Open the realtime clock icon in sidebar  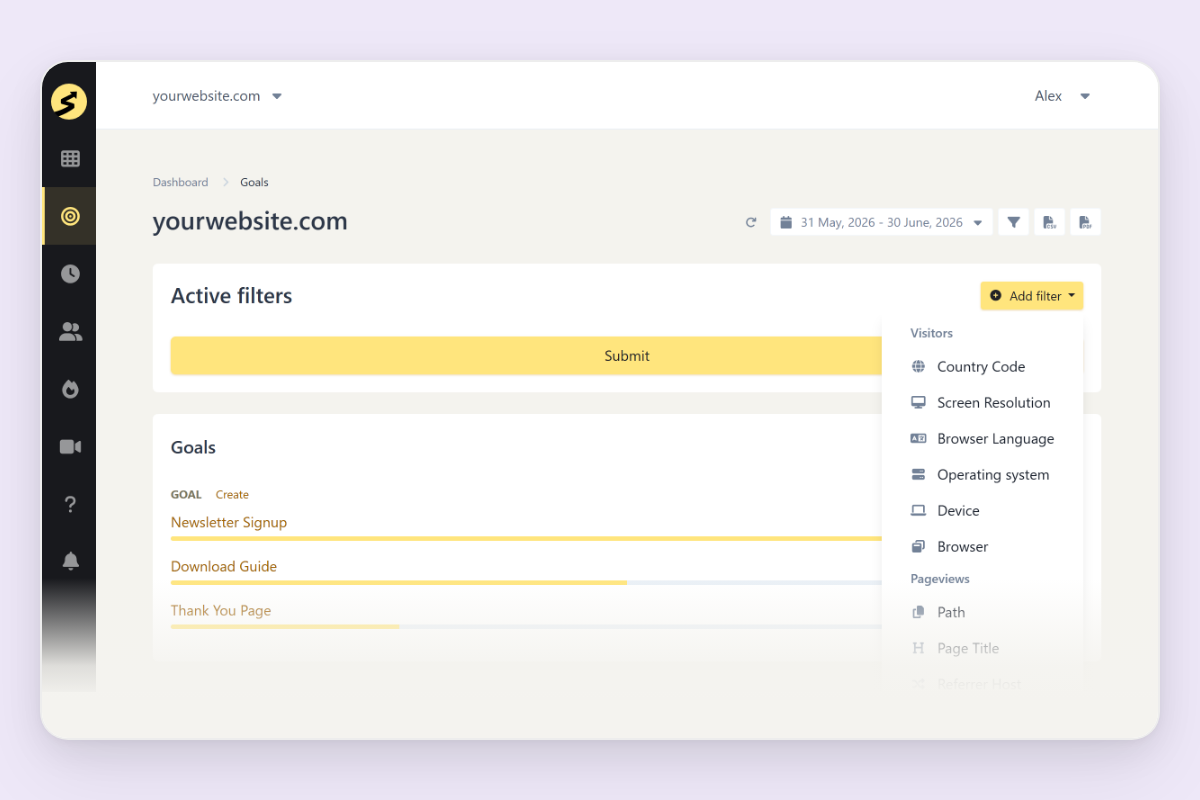coord(70,274)
